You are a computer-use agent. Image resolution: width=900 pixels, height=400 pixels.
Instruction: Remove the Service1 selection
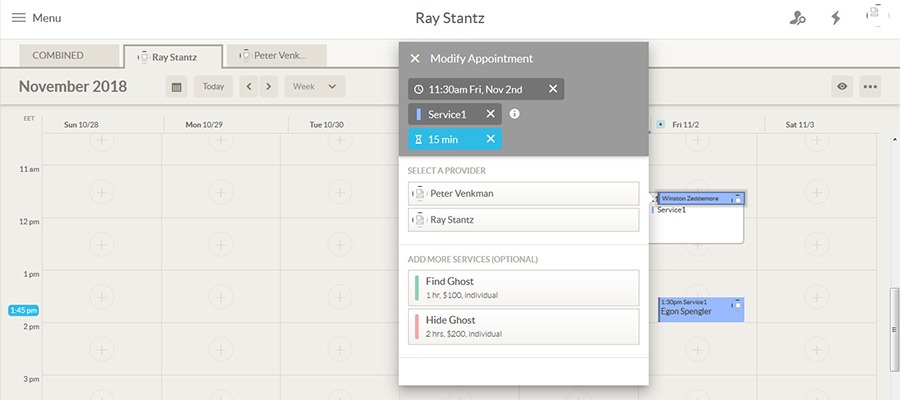click(x=490, y=114)
